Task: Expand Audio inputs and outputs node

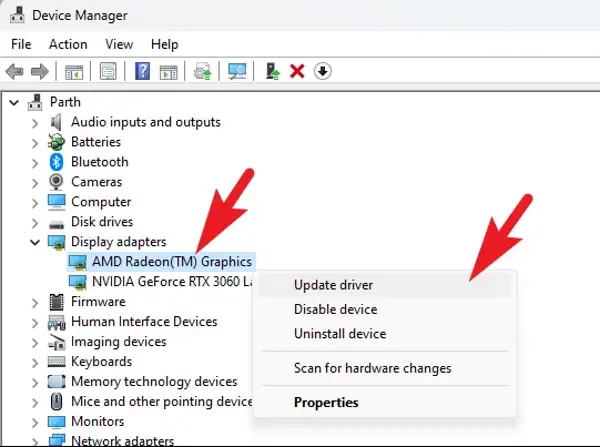Action: [35, 123]
